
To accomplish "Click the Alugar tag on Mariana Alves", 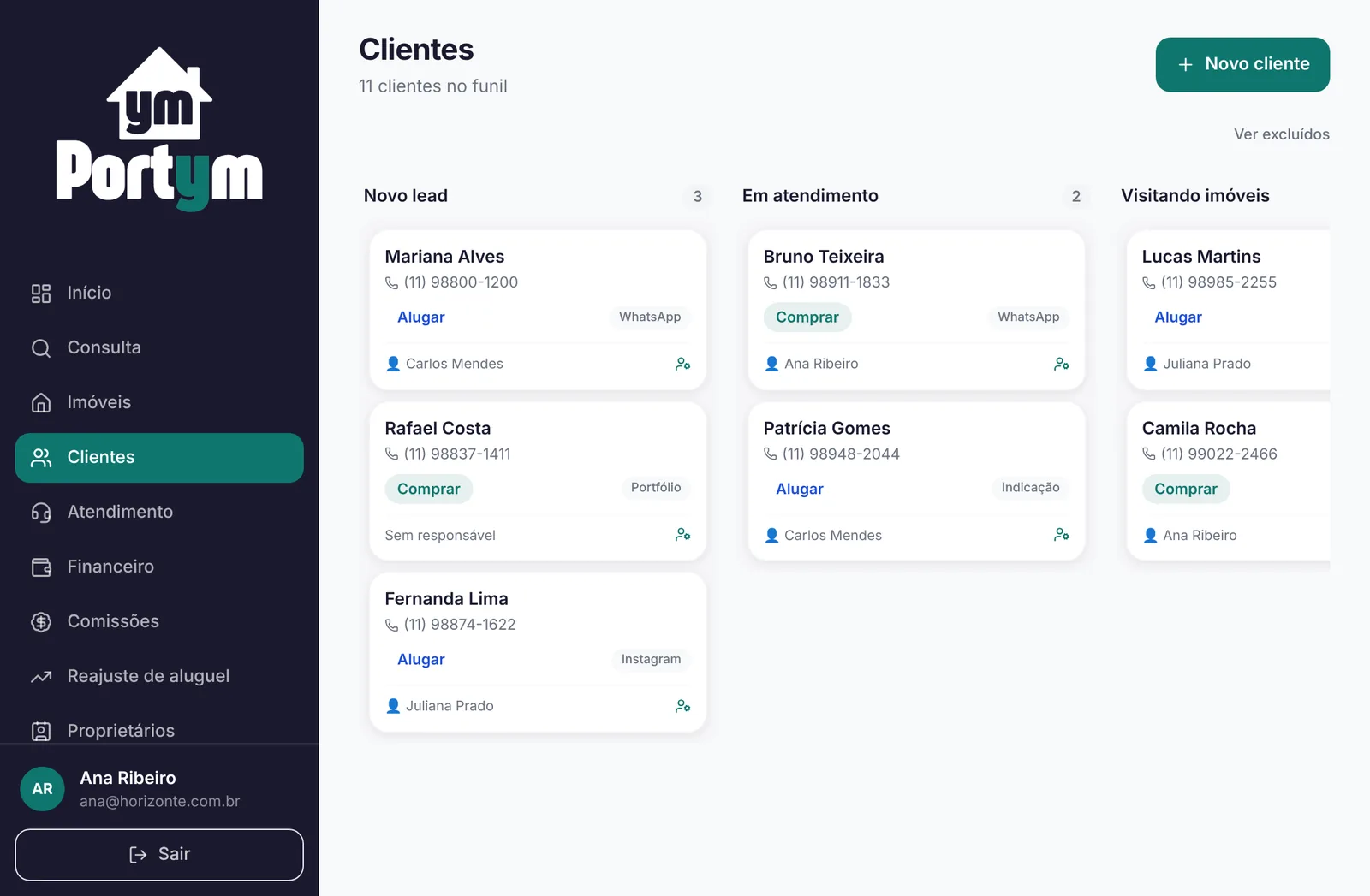I will point(421,317).
